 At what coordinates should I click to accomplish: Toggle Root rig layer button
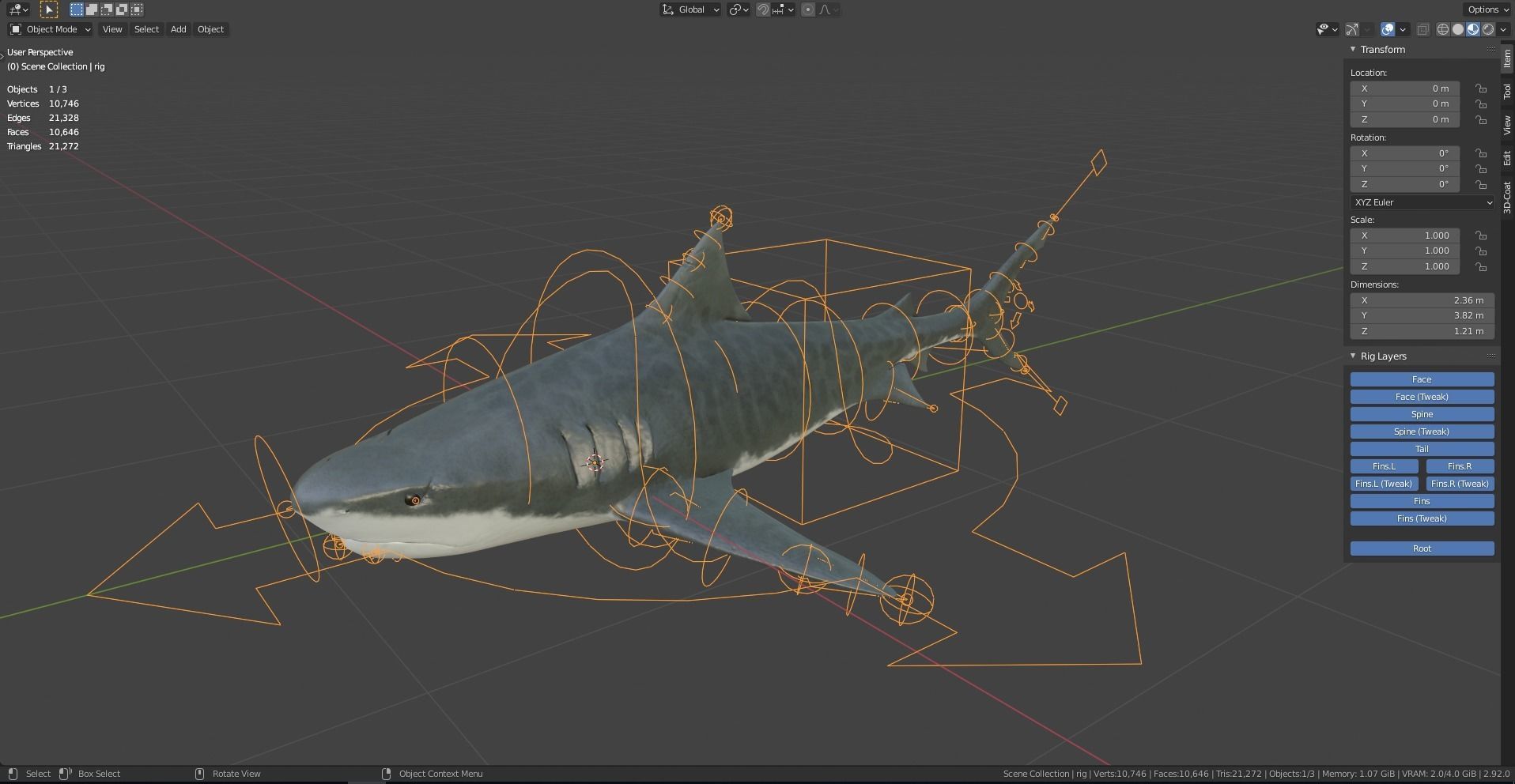click(1422, 548)
